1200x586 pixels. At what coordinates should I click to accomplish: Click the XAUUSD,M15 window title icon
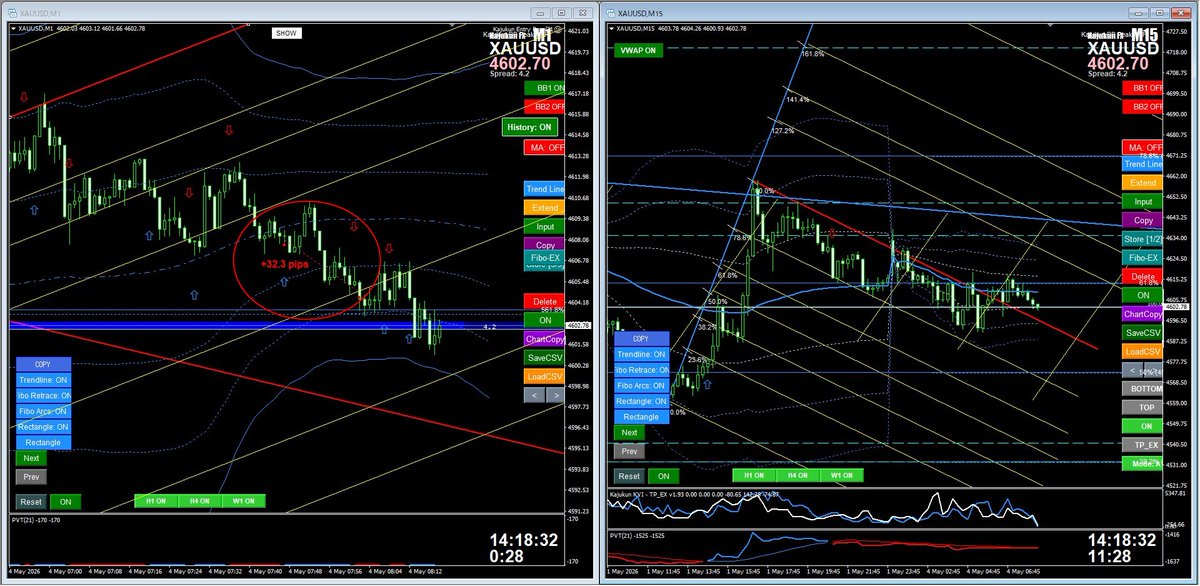pos(610,12)
